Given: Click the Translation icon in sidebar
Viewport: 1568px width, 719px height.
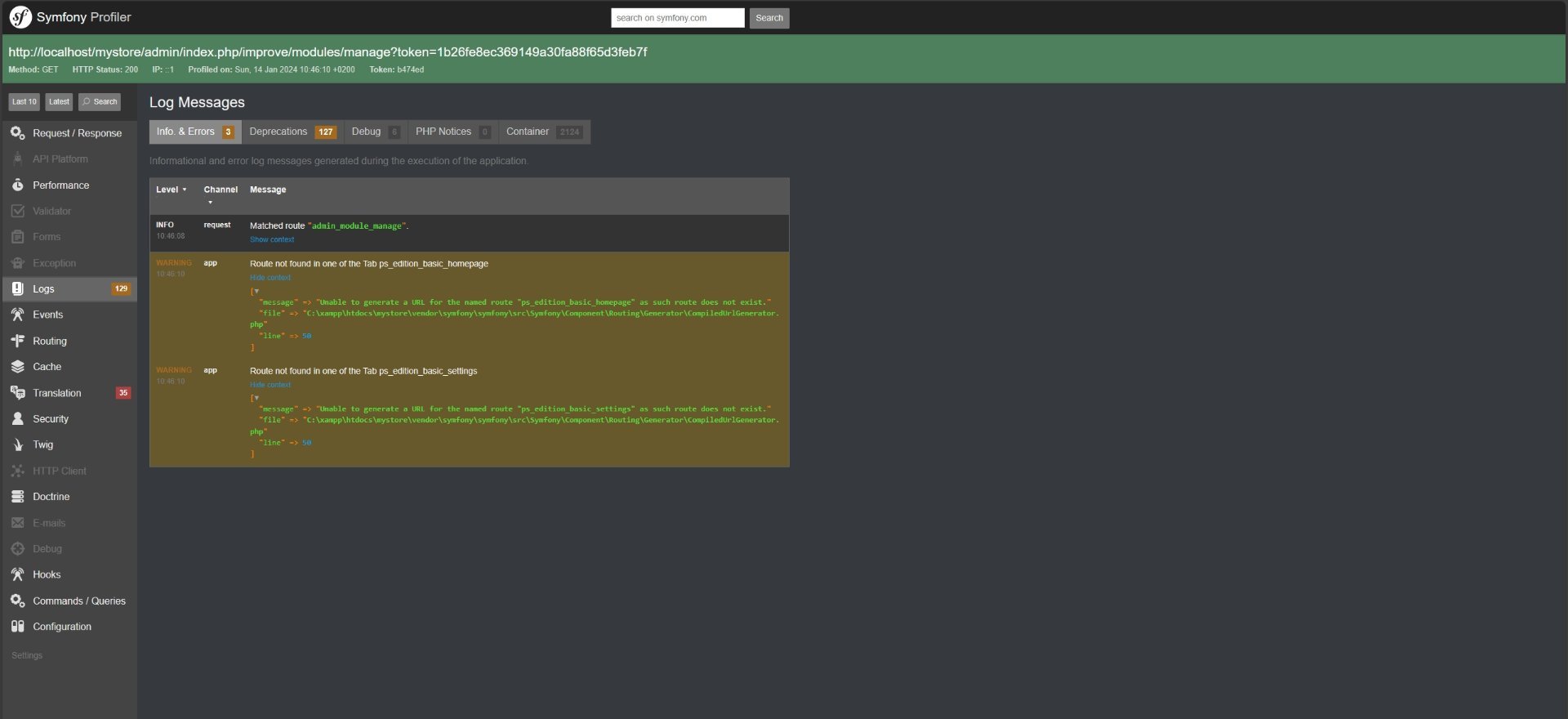Looking at the screenshot, I should click(17, 393).
